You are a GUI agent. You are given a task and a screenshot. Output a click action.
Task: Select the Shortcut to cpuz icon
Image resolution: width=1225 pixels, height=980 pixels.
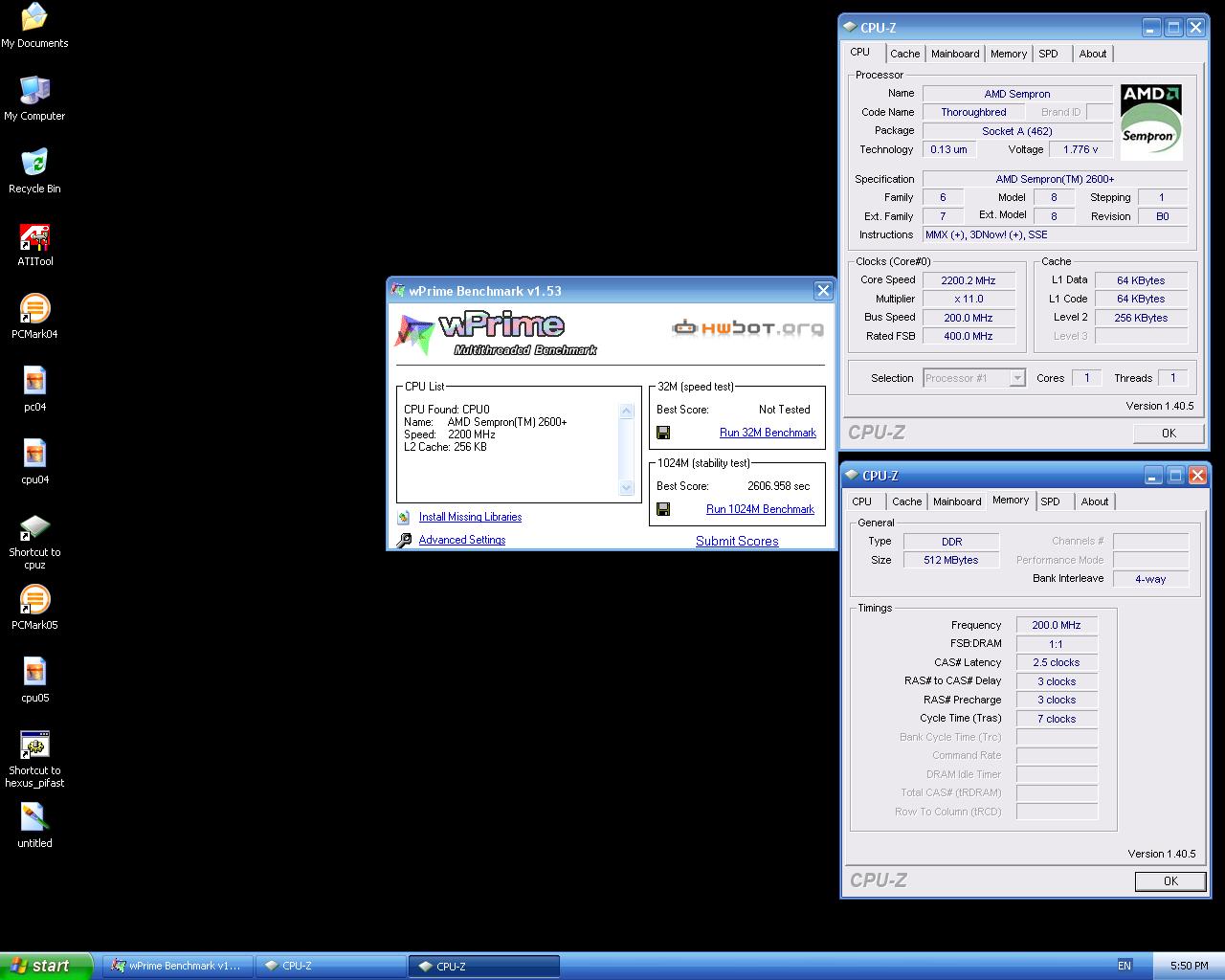tap(34, 526)
